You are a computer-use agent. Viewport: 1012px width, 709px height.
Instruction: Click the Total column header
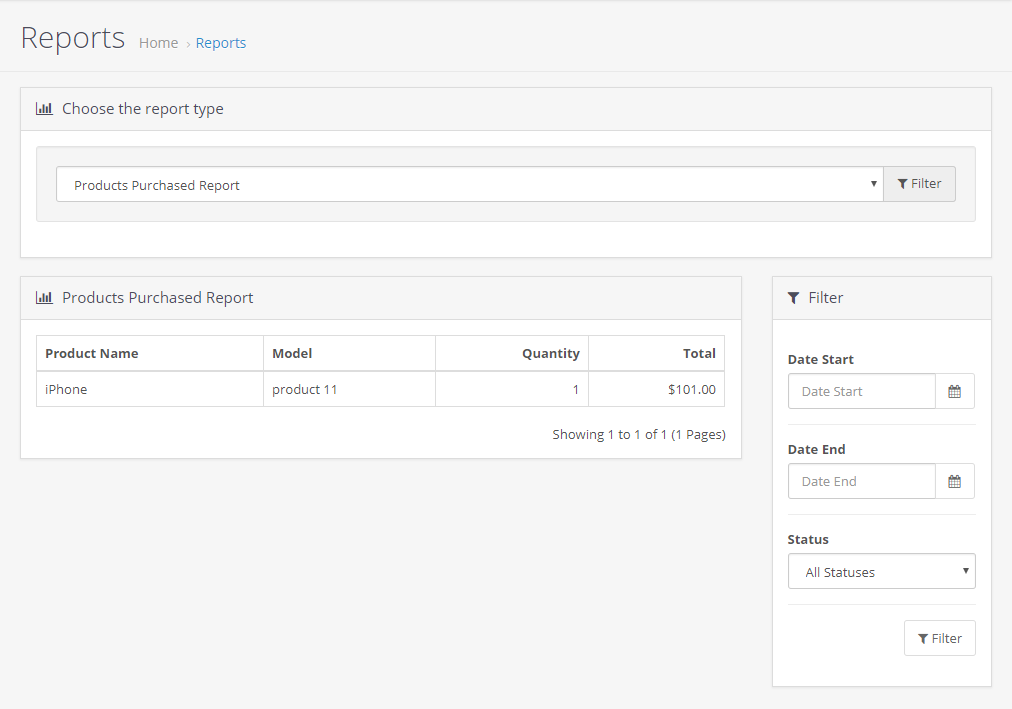coord(699,353)
